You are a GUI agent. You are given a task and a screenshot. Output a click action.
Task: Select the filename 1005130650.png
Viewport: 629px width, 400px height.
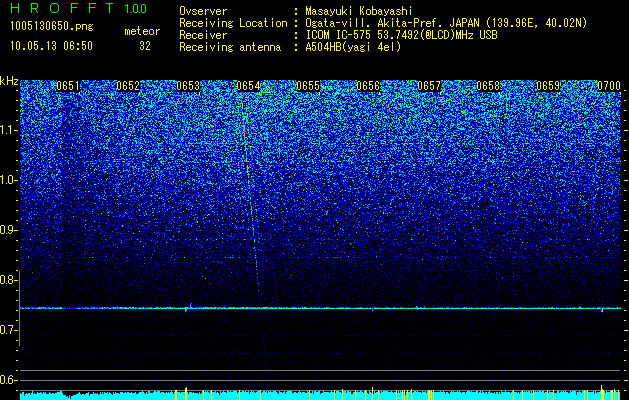[x=52, y=27]
